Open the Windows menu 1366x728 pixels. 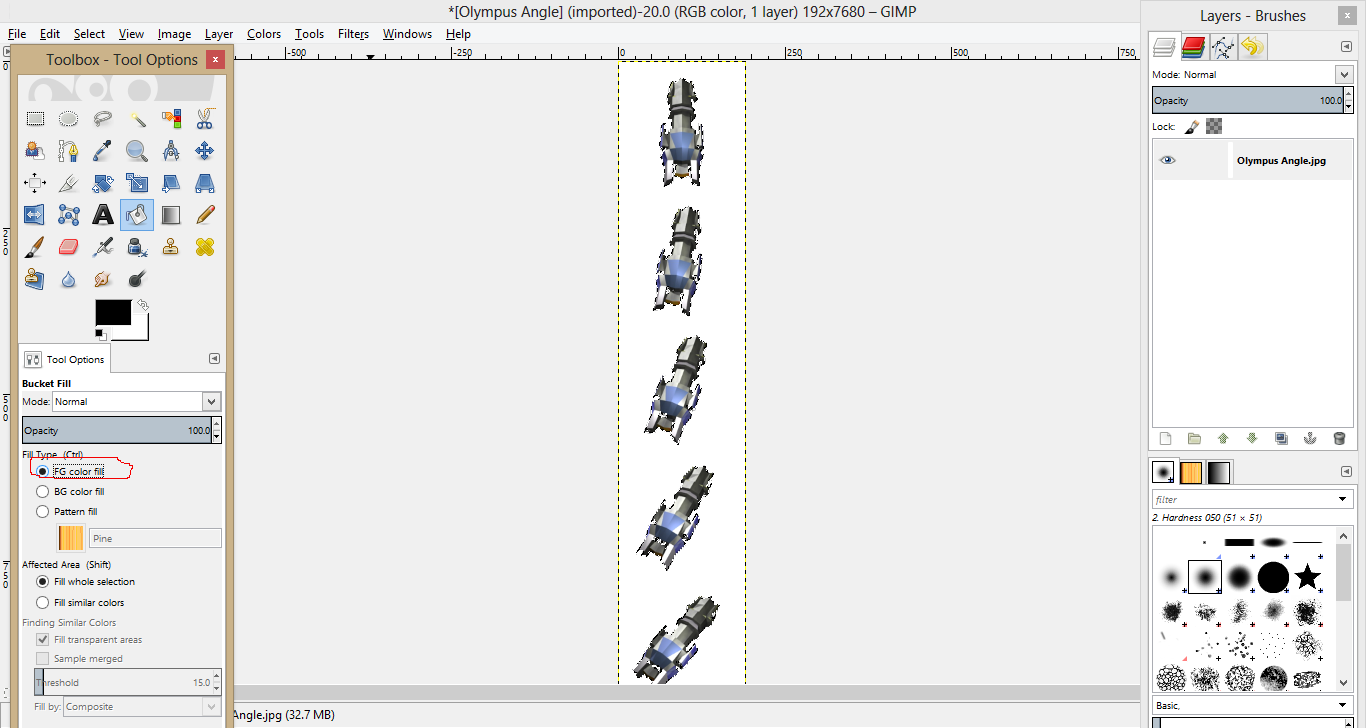pos(407,34)
